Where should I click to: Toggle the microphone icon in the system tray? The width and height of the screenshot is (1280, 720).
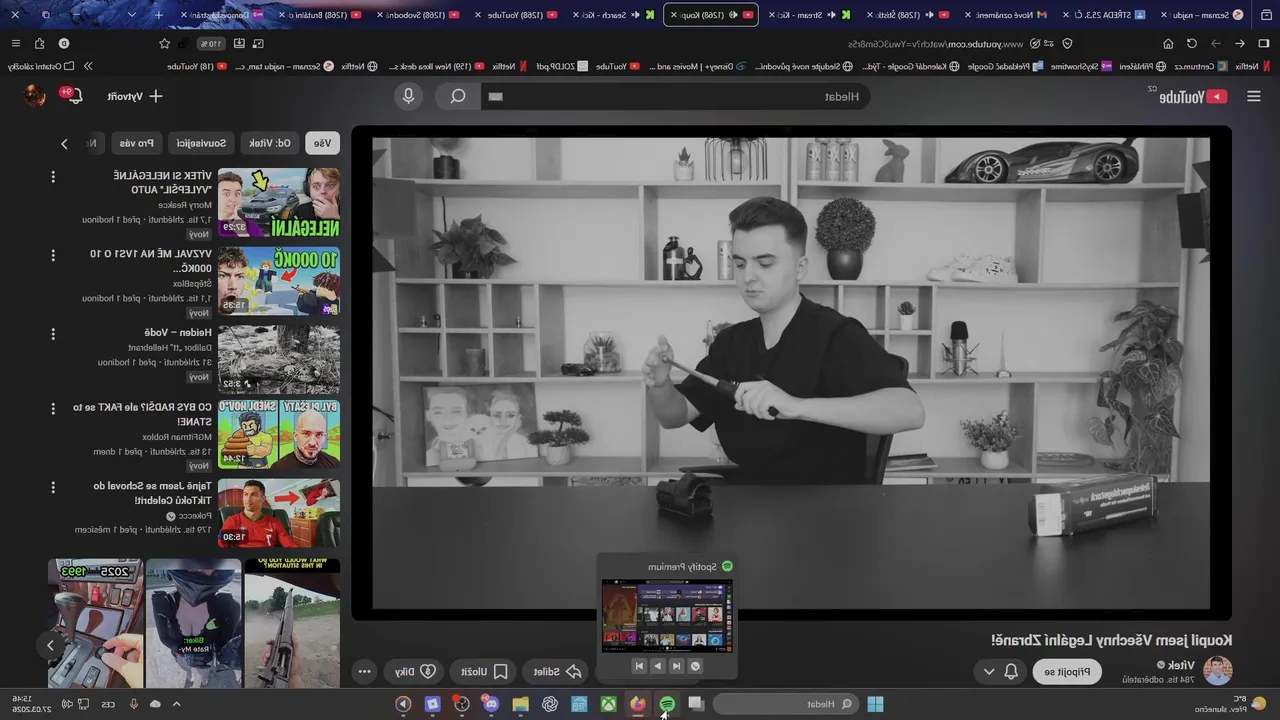(133, 704)
